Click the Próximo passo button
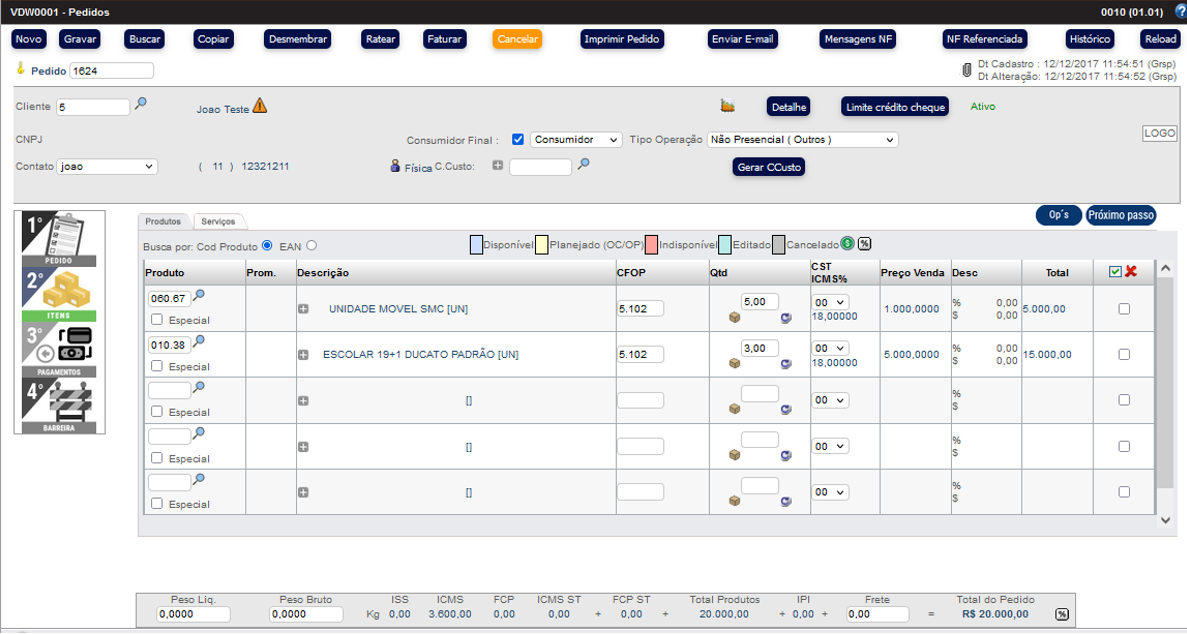Viewport: 1187px width, 634px height. [x=1121, y=215]
